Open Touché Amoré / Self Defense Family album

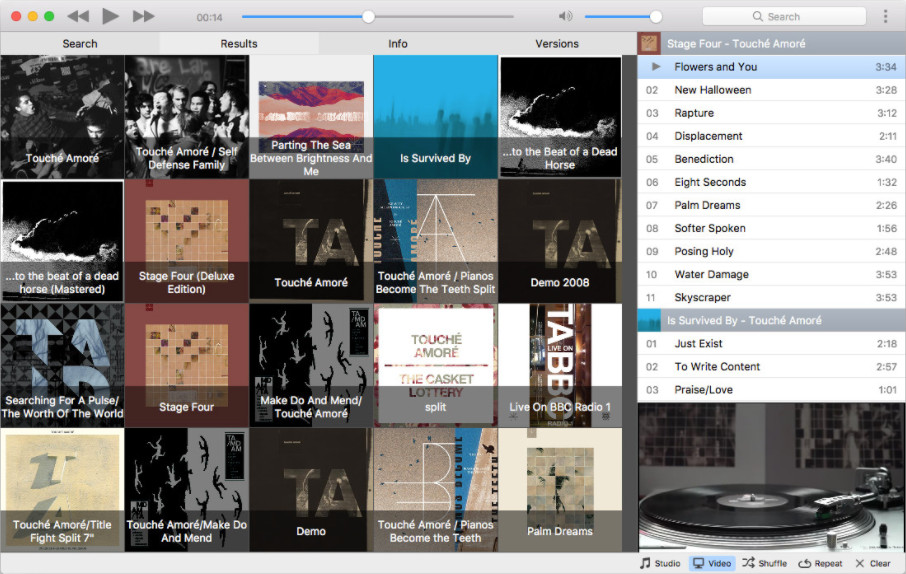(187, 117)
